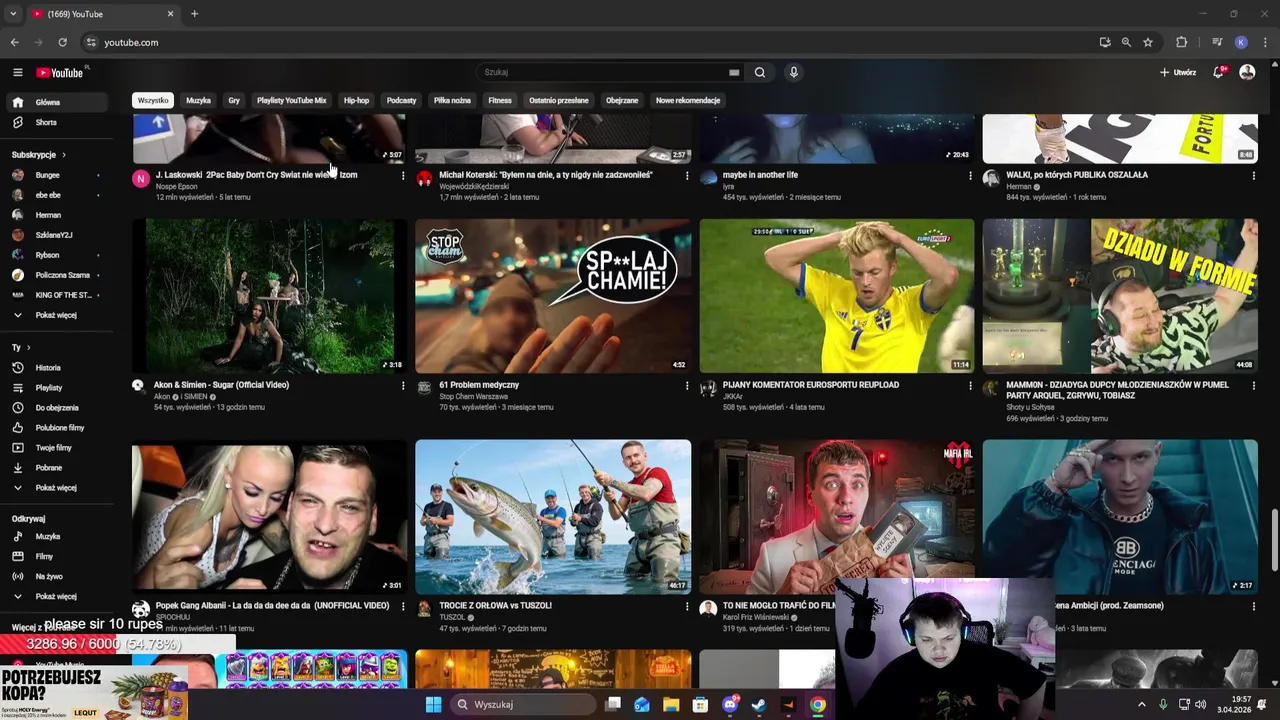Screen dimensions: 1280x720
Task: Open the Windows Start menu
Action: coord(433,704)
